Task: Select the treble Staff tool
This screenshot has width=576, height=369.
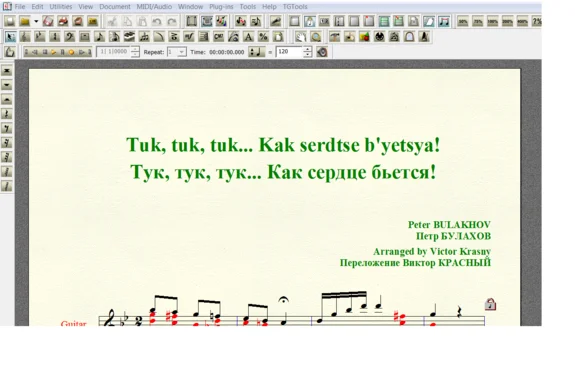Action: click(25, 37)
